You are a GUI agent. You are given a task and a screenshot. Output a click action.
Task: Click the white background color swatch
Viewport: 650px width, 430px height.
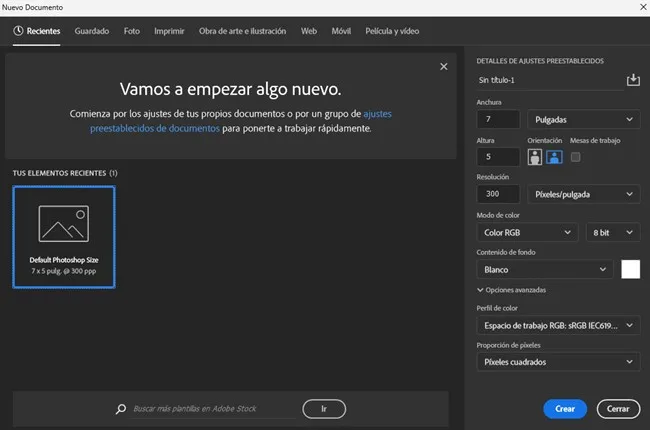[x=630, y=270]
